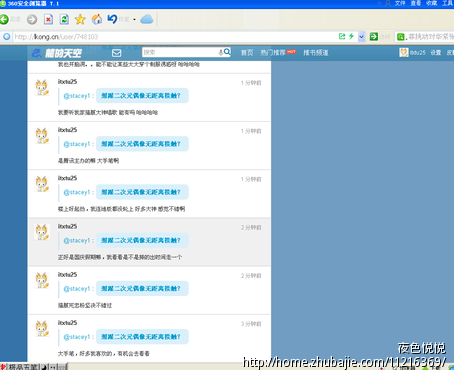Viewport: 454px width, 370px height.
Task: Refresh the page with green reload icon
Action: coord(64,19)
